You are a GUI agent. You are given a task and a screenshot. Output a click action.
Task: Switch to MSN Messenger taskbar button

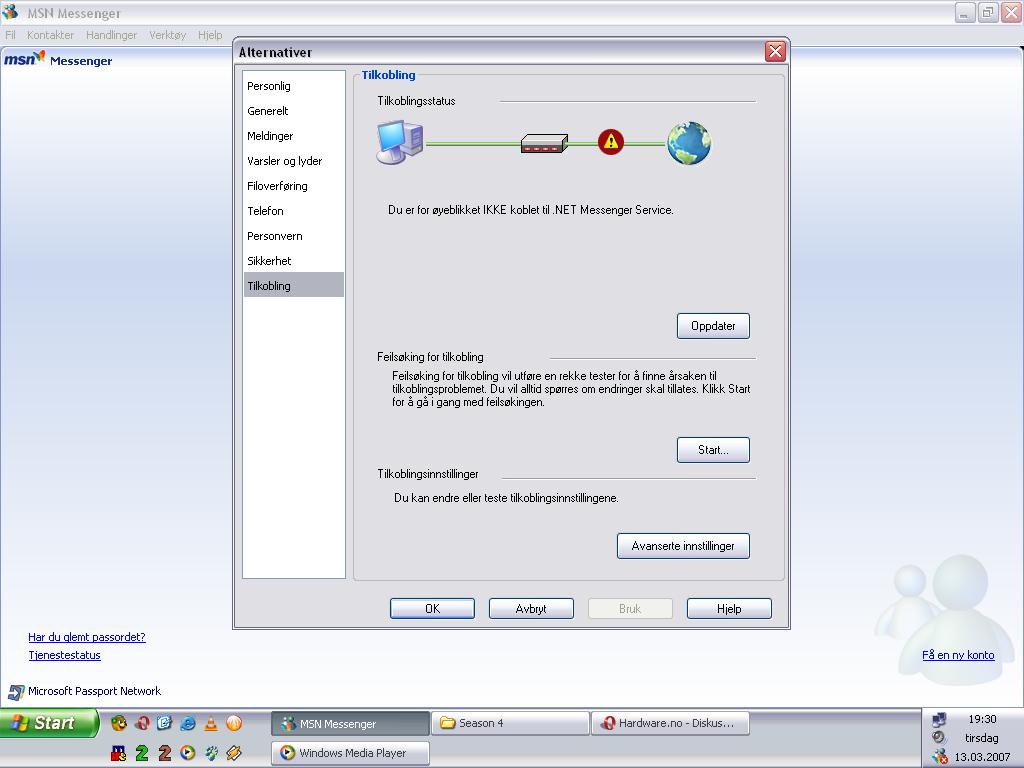[x=351, y=724]
